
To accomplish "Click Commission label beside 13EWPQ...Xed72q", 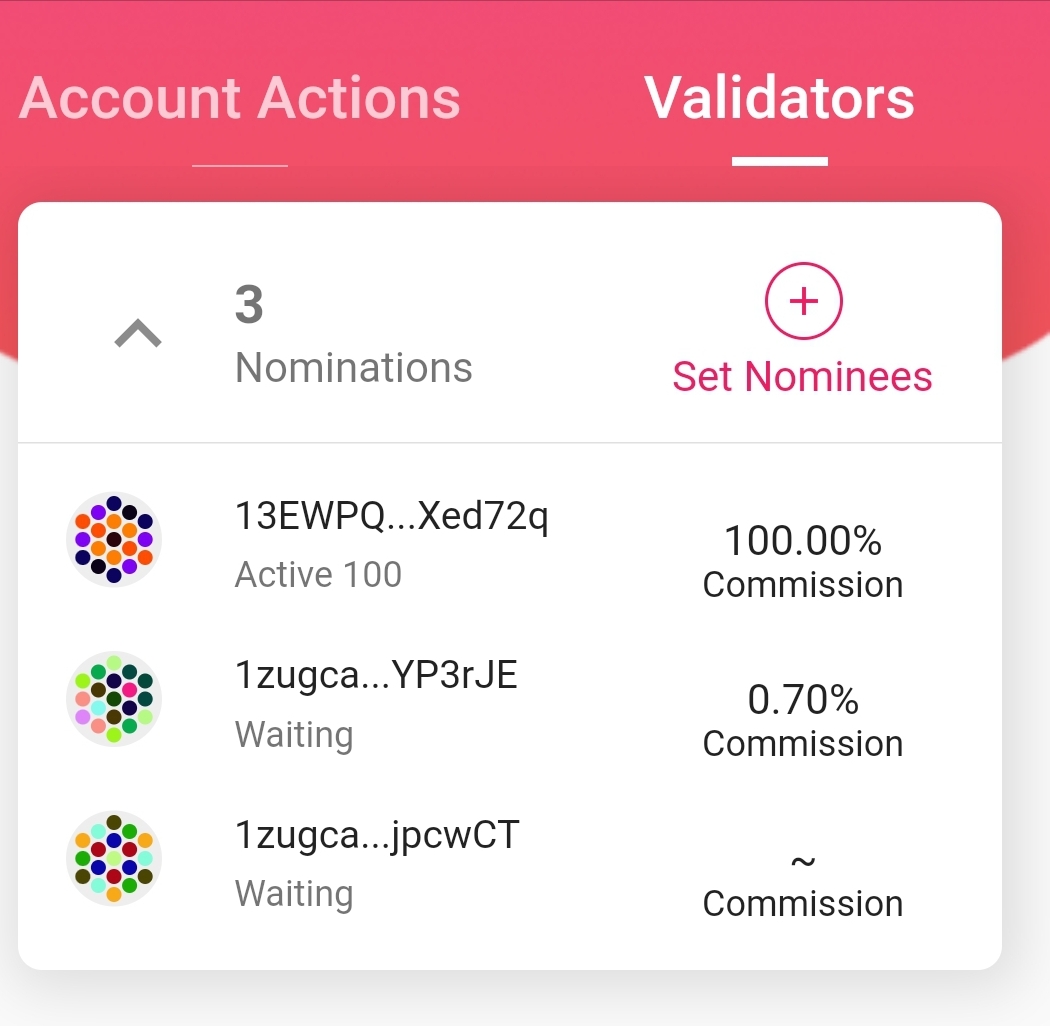I will click(803, 585).
